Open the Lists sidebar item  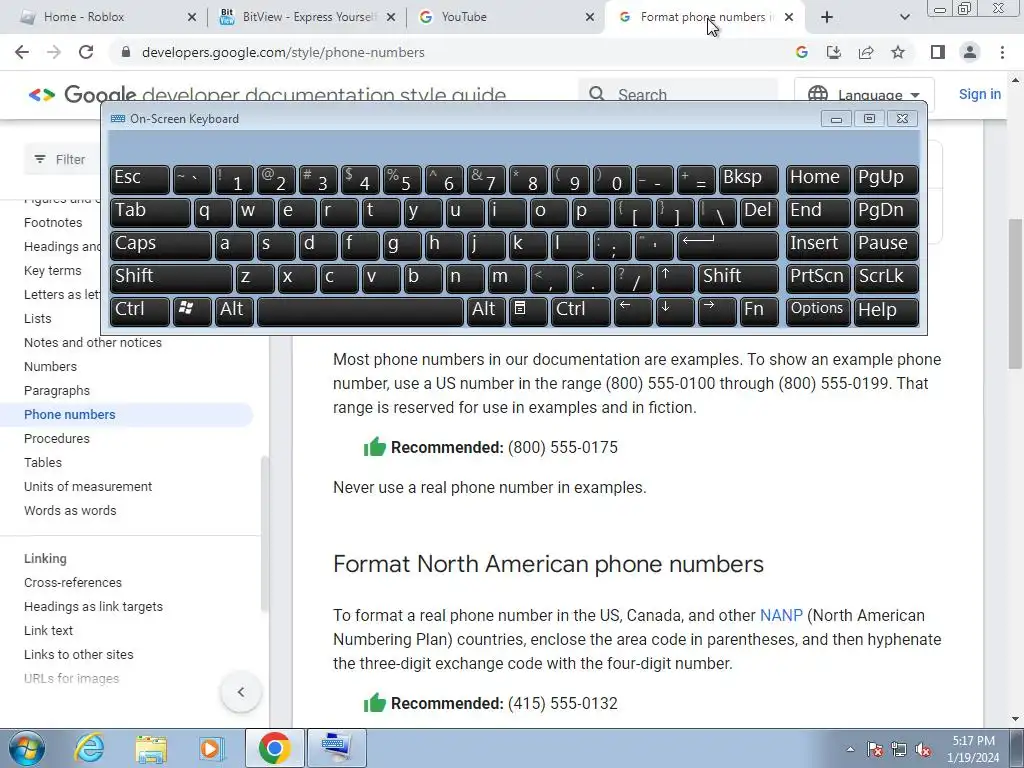[x=37, y=319]
